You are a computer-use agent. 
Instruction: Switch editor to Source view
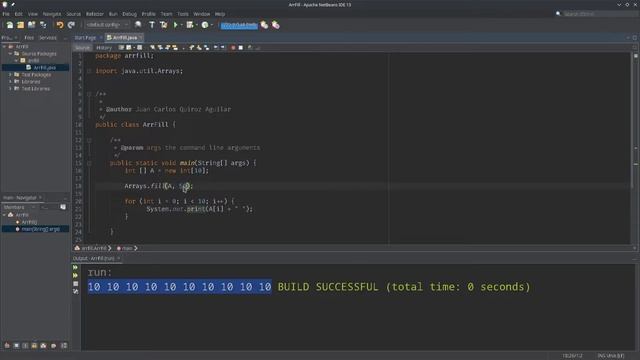coord(82,48)
